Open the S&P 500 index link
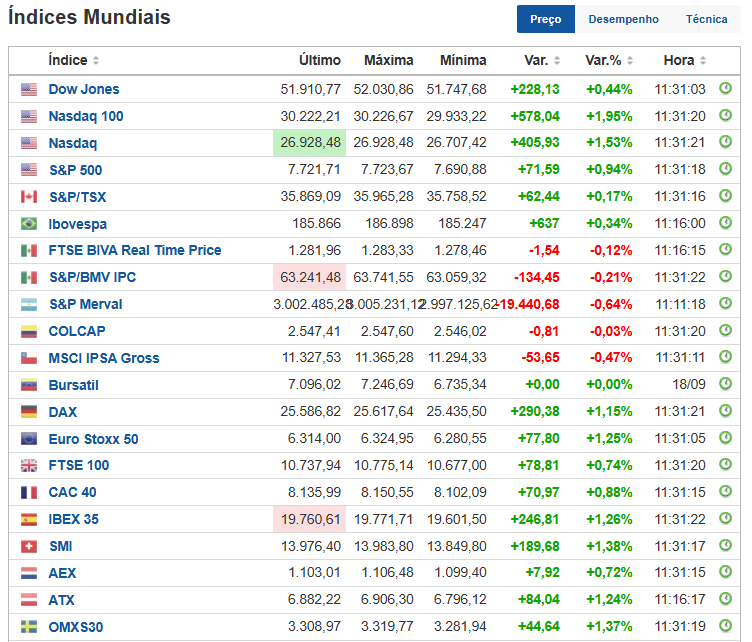Image resolution: width=752 pixels, height=642 pixels. coord(76,170)
